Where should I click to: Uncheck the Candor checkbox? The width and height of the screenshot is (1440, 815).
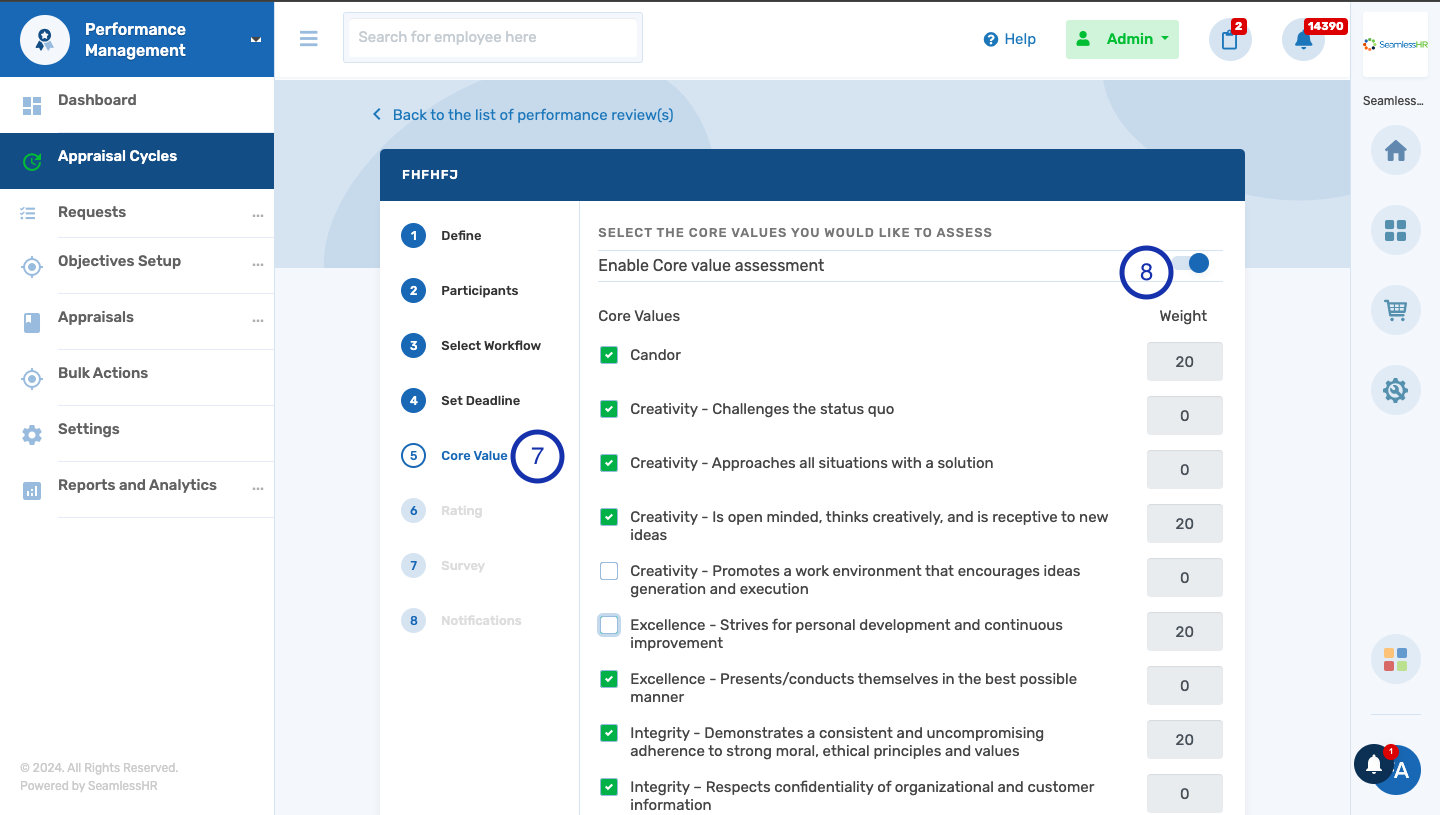pos(609,355)
